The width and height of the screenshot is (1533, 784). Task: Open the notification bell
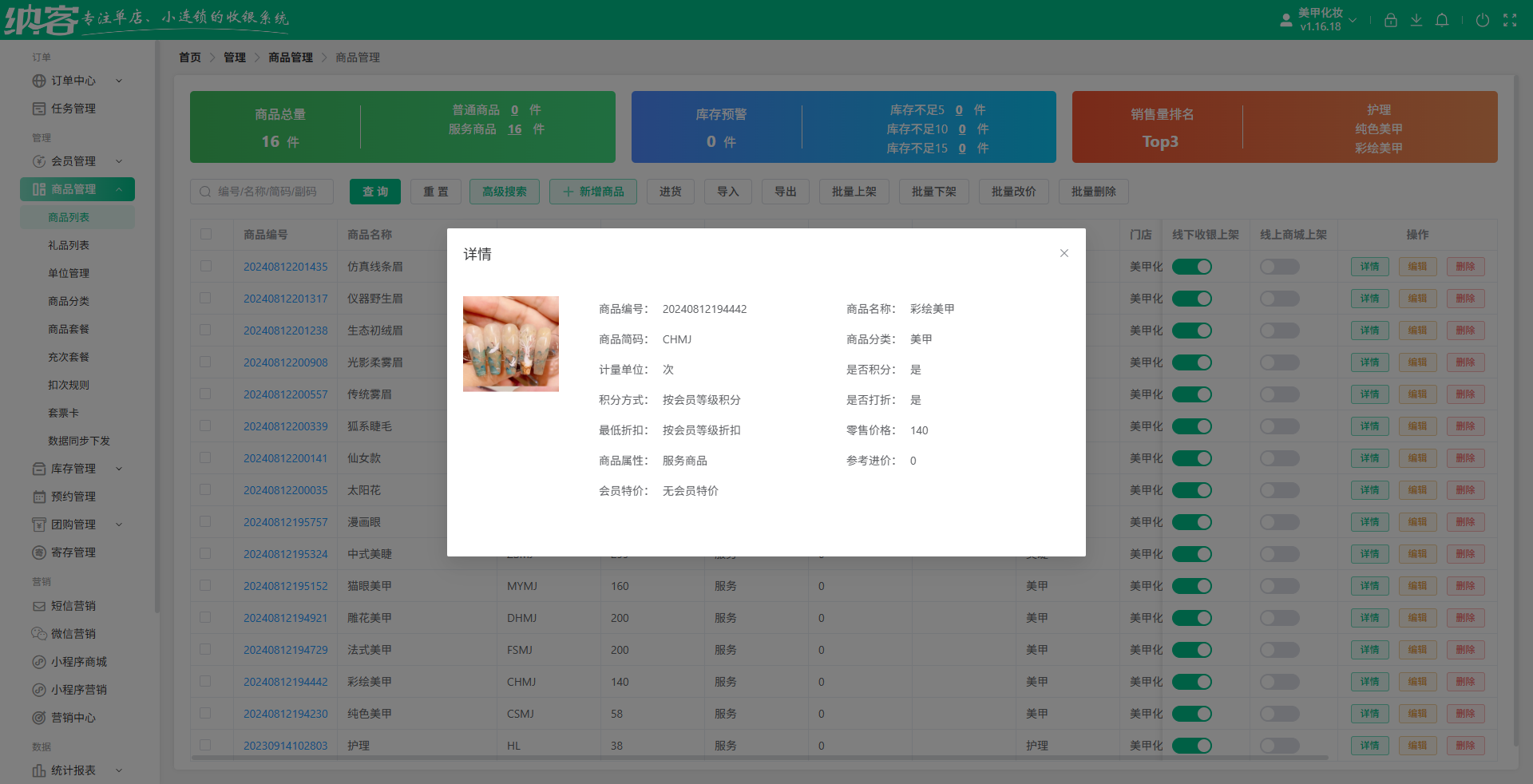pos(1442,20)
